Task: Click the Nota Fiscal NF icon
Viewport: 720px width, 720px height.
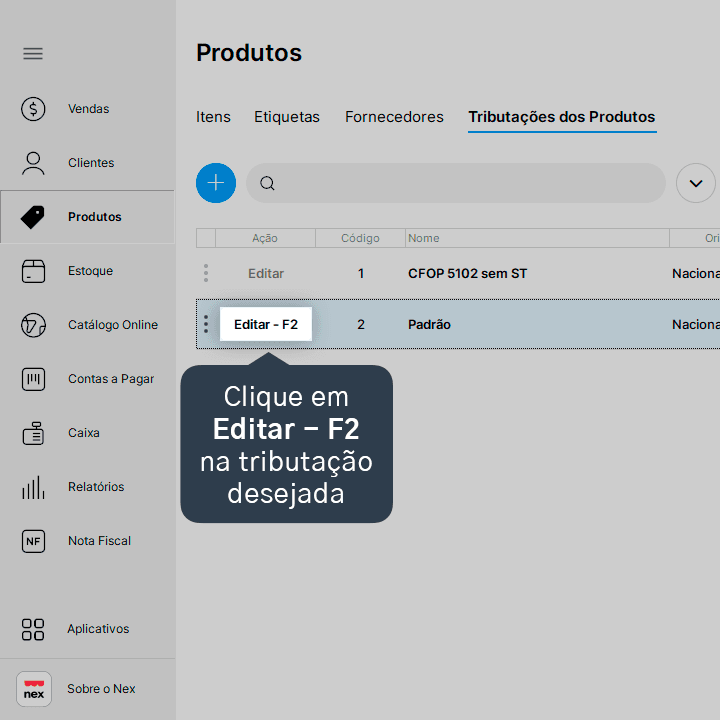Action: click(x=33, y=541)
